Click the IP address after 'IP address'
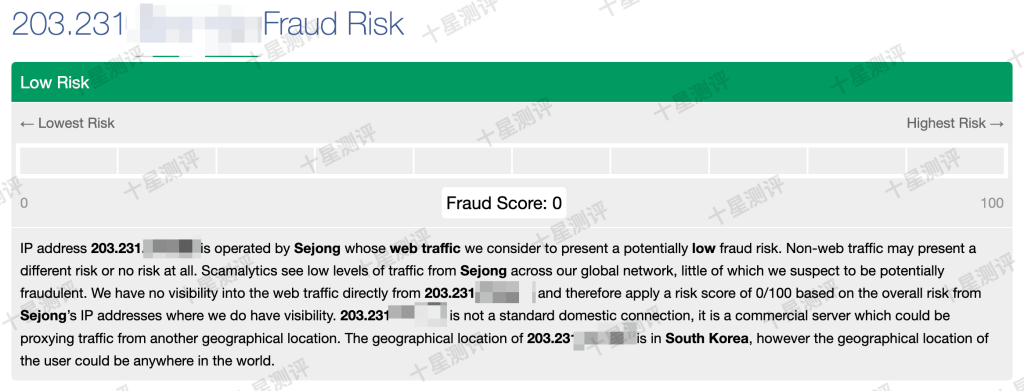The height and width of the screenshot is (391, 1024). [145, 248]
